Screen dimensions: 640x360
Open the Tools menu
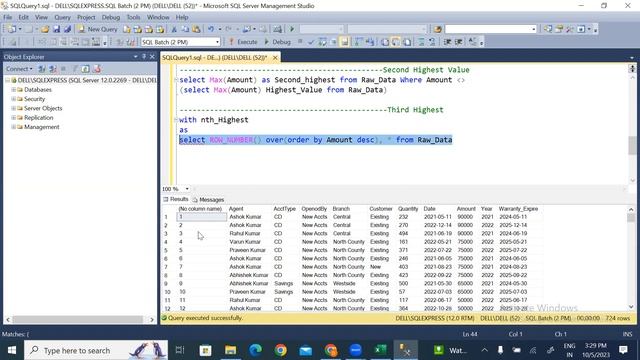(133, 18)
